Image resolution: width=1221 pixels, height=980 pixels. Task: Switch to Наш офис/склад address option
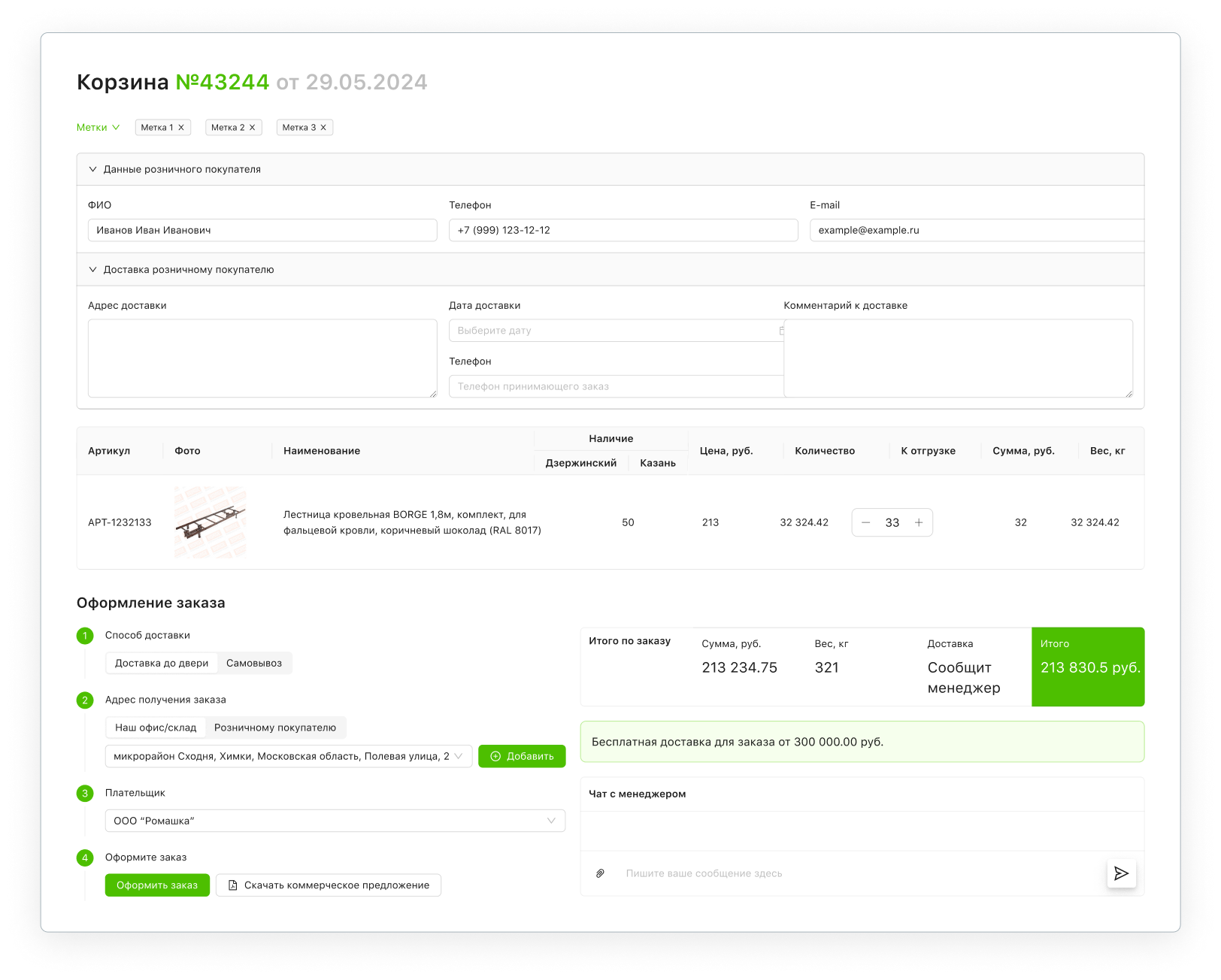[156, 727]
